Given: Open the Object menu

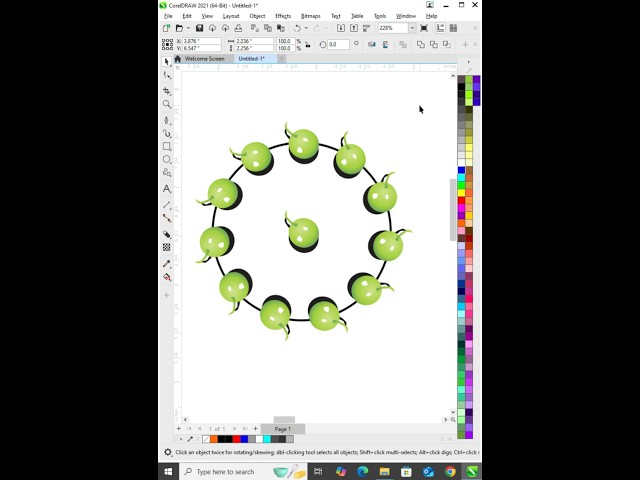Looking at the screenshot, I should pyautogui.click(x=257, y=16).
